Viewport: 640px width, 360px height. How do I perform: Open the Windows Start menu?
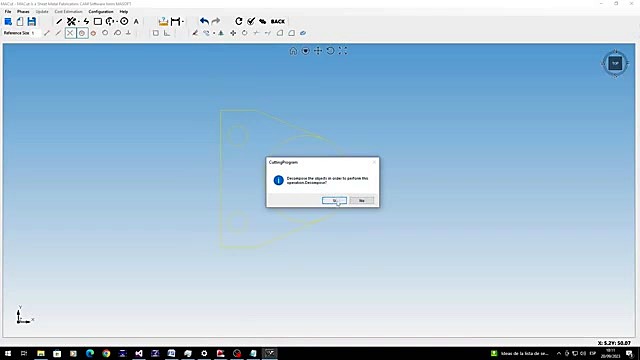(8, 353)
